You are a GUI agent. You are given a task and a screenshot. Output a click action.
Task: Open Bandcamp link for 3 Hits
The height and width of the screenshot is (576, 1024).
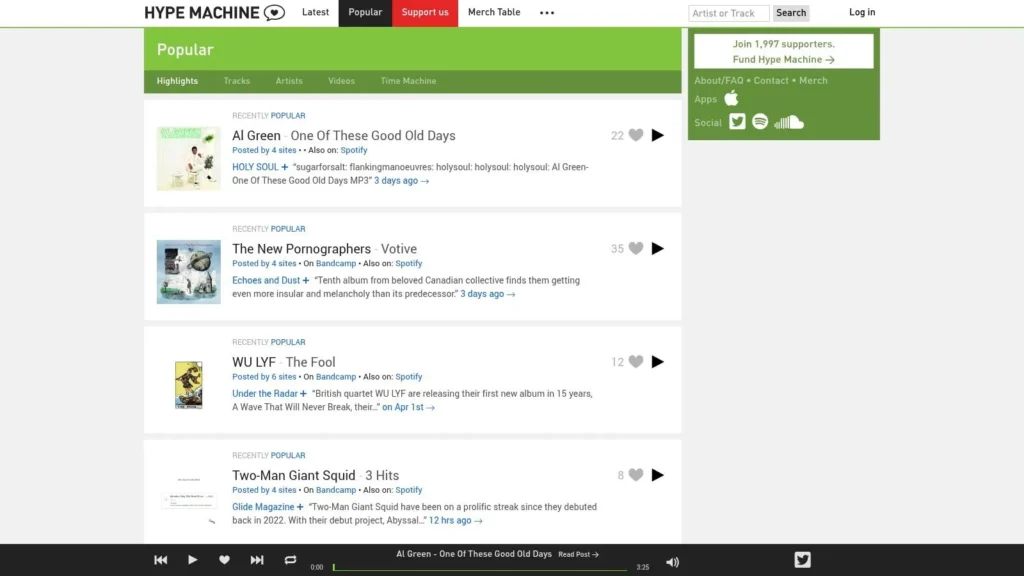[x=336, y=490]
